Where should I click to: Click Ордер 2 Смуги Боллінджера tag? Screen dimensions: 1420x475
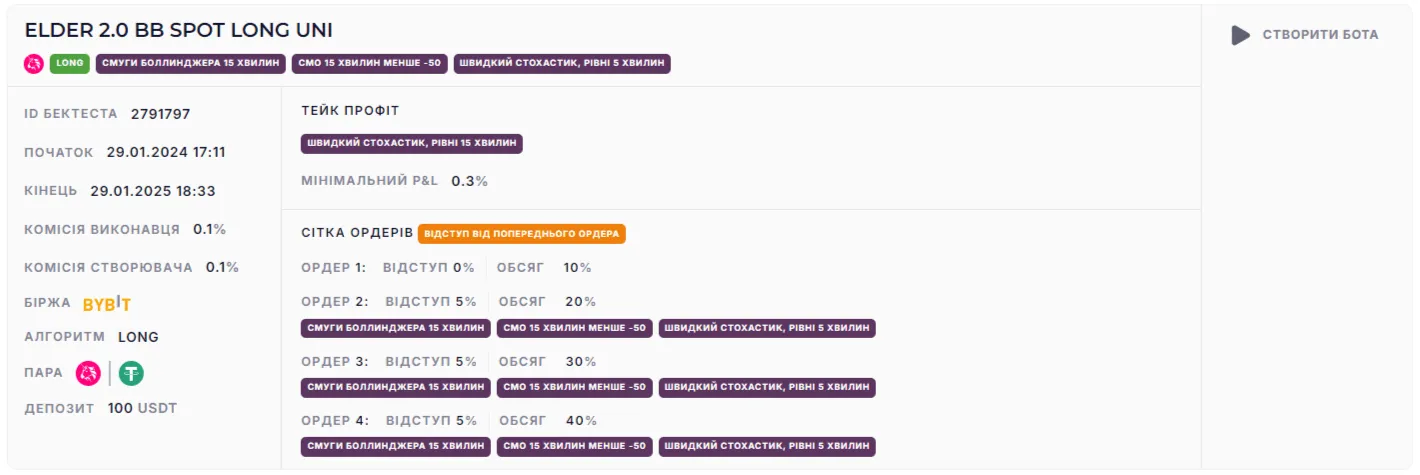[396, 328]
